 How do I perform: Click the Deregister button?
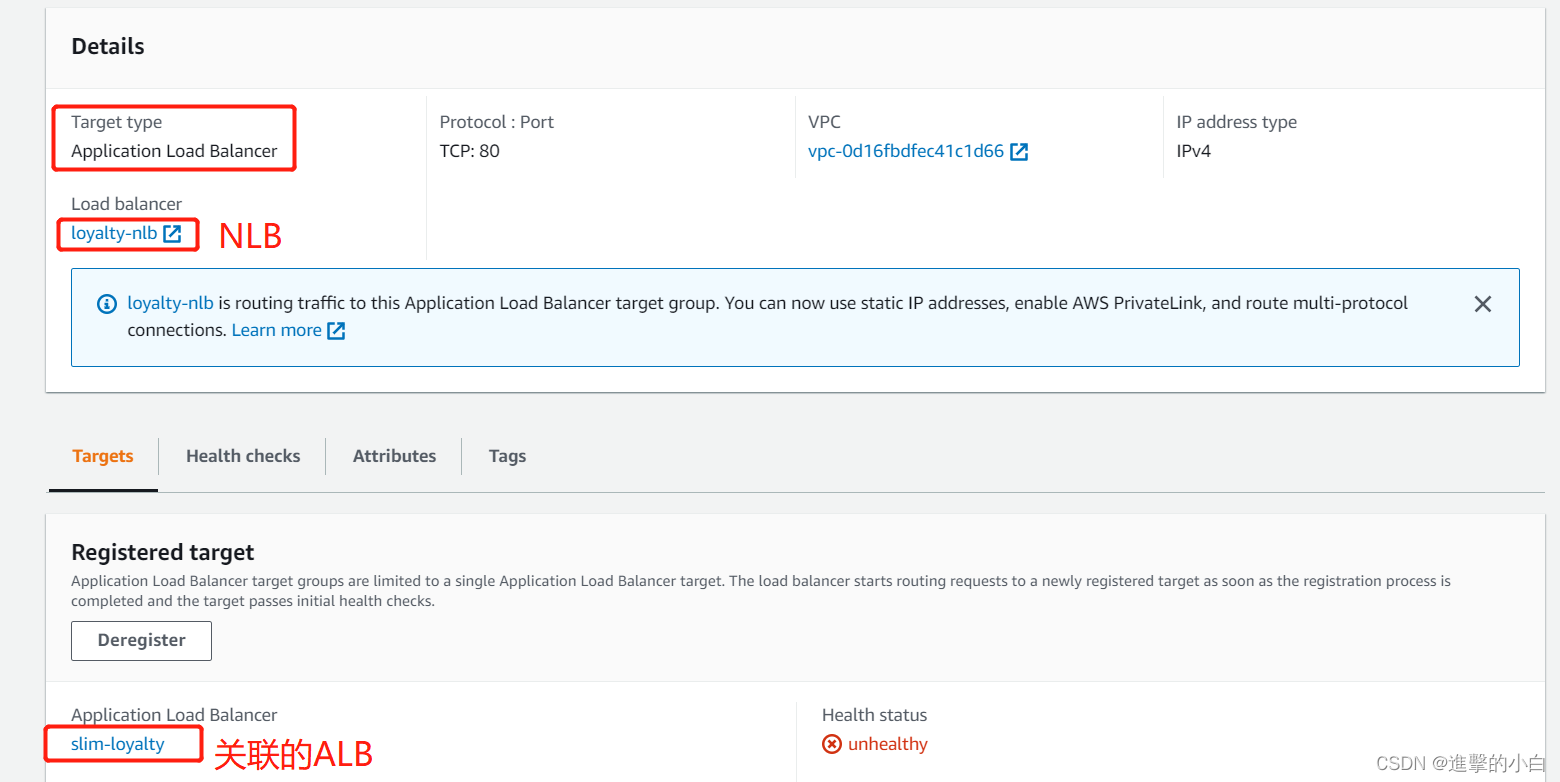141,641
